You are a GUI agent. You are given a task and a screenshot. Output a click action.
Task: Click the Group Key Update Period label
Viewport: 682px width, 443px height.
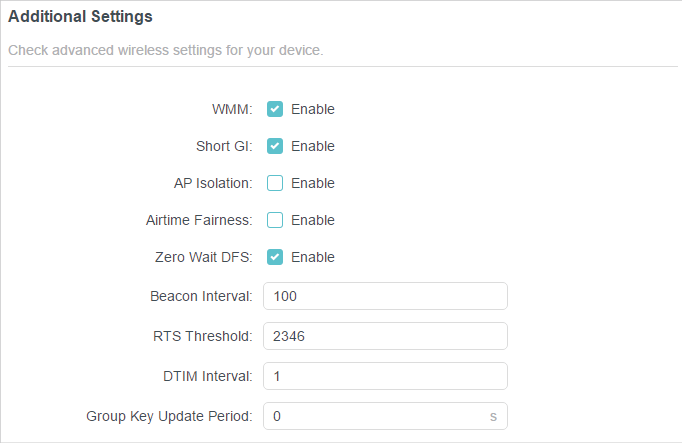pyautogui.click(x=169, y=416)
